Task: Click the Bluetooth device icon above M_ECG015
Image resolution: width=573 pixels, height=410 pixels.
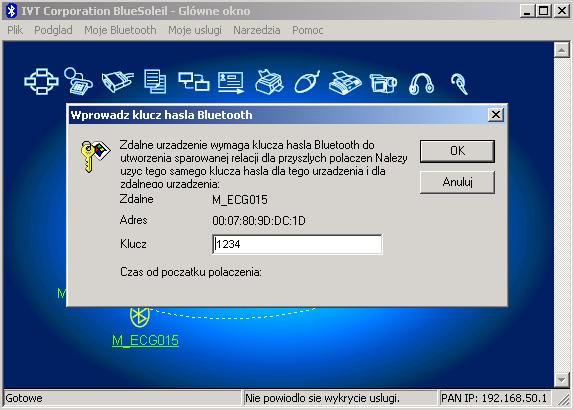Action: pos(140,317)
